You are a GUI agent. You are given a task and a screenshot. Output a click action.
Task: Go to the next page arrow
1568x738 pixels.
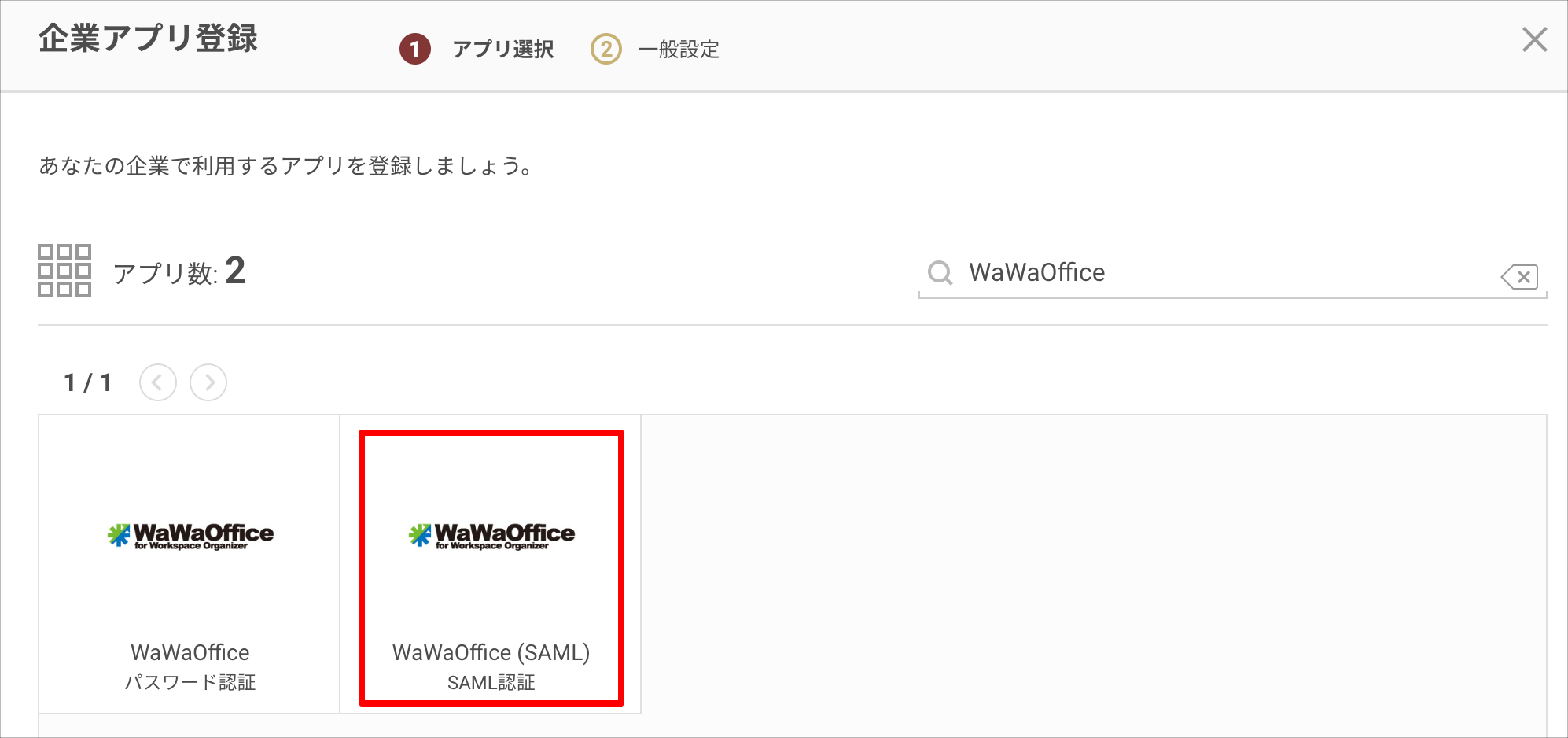[208, 382]
